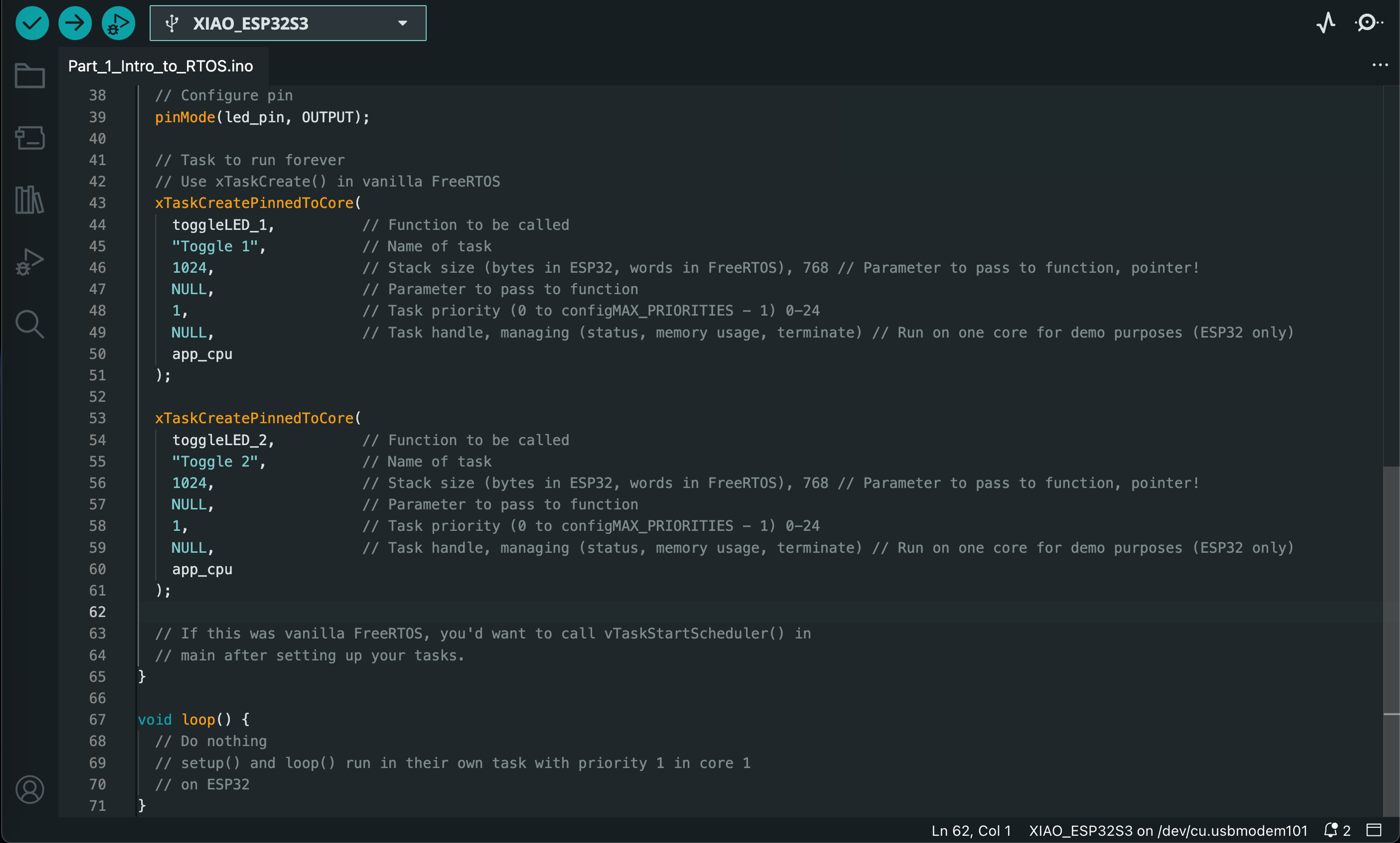Start debugging with the toolbar debug icon
This screenshot has height=843, width=1400.
click(x=118, y=23)
